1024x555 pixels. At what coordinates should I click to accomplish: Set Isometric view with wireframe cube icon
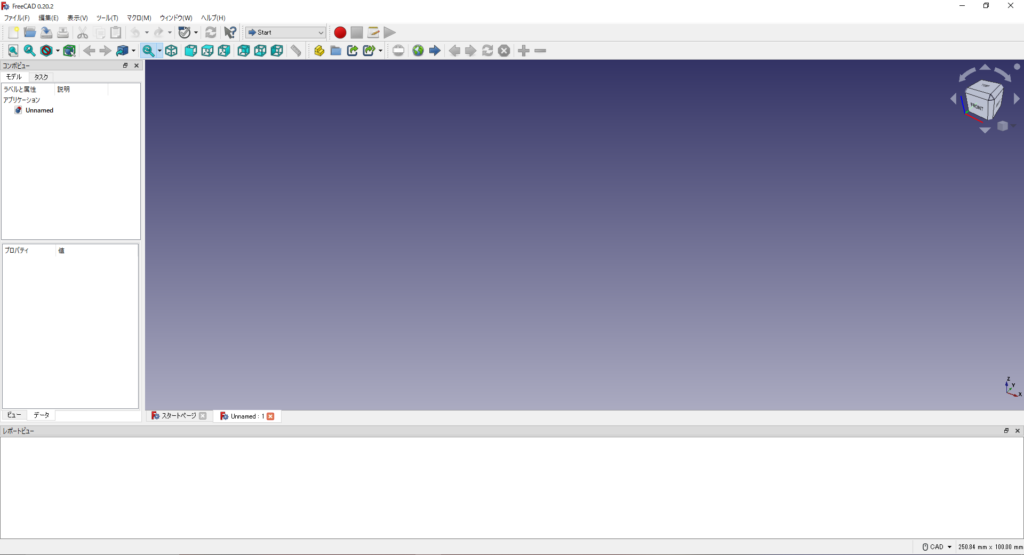171,50
